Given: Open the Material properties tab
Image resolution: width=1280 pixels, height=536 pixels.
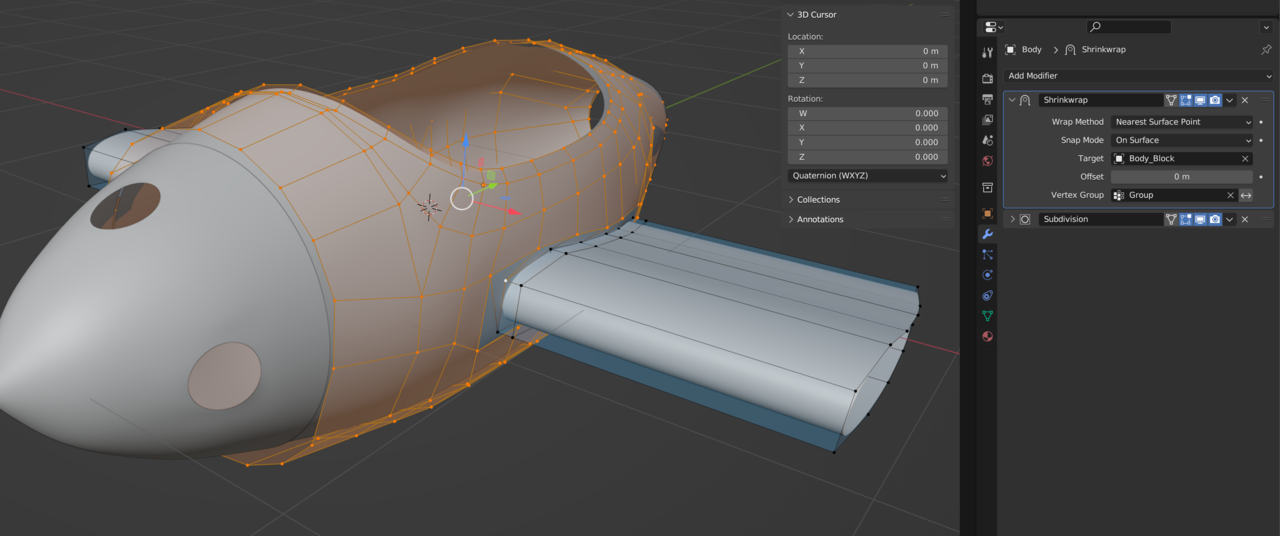Looking at the screenshot, I should (x=987, y=337).
